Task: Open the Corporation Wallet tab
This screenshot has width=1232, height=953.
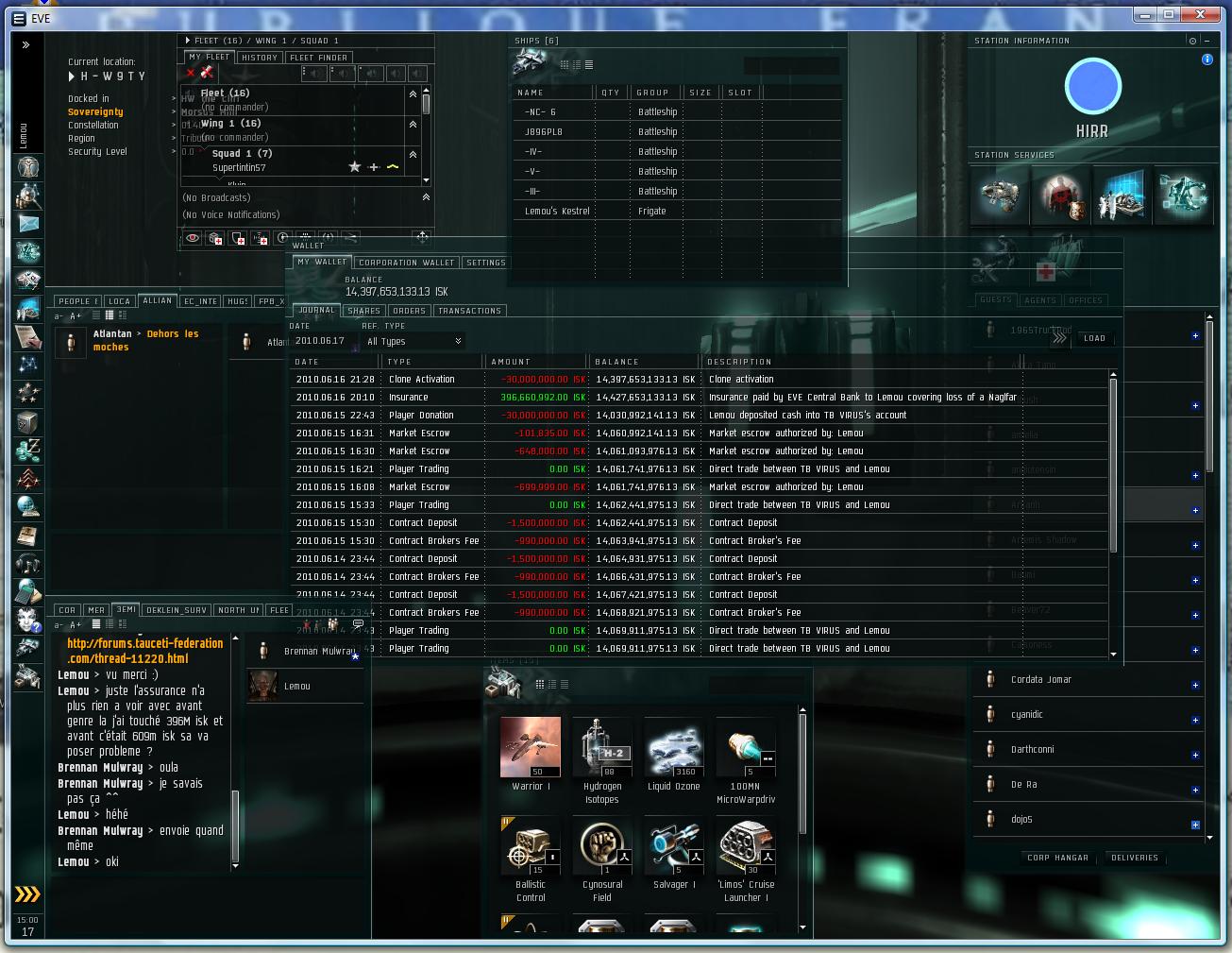Action: (x=407, y=263)
